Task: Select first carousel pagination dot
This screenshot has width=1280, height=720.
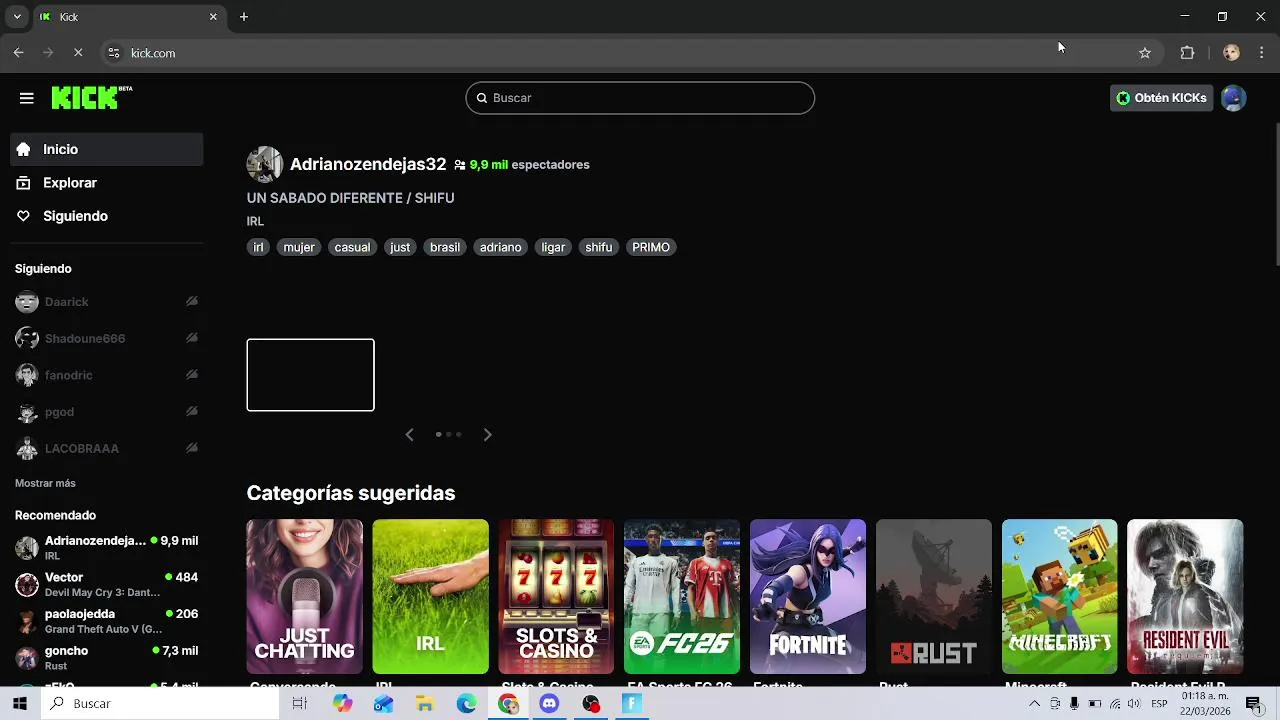Action: tap(439, 434)
